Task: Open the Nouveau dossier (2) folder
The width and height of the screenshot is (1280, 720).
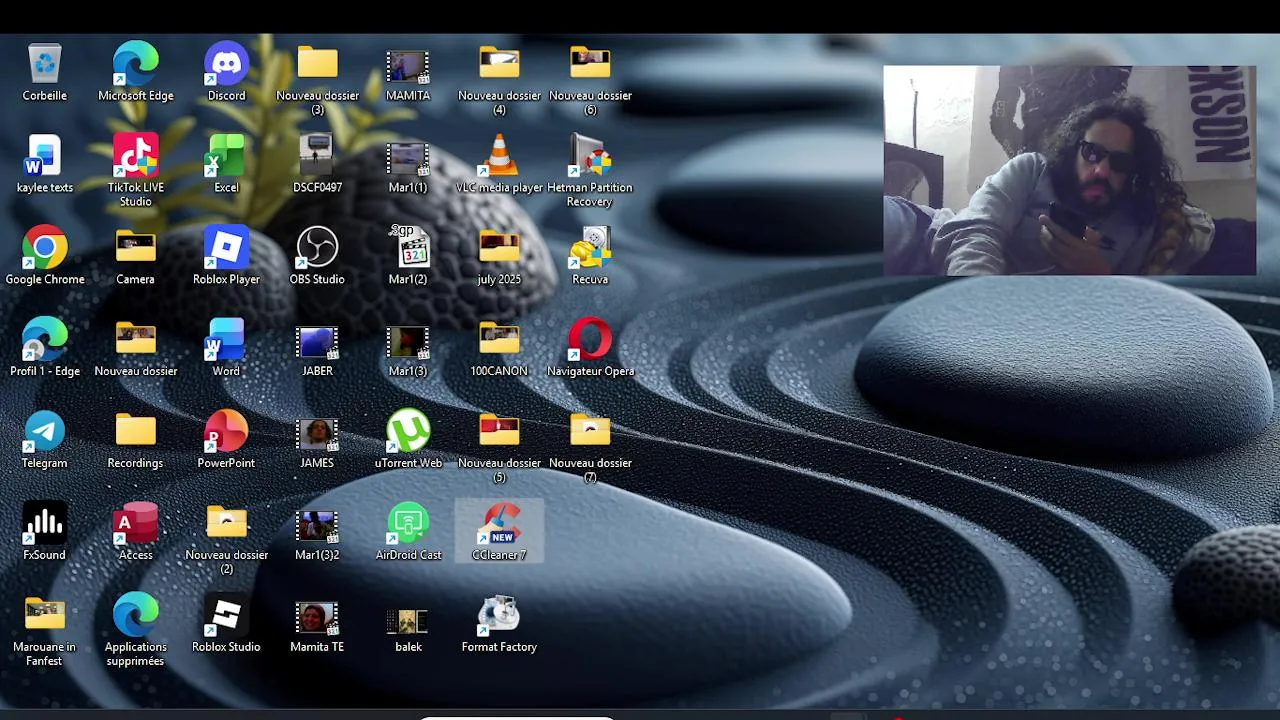Action: [x=226, y=523]
